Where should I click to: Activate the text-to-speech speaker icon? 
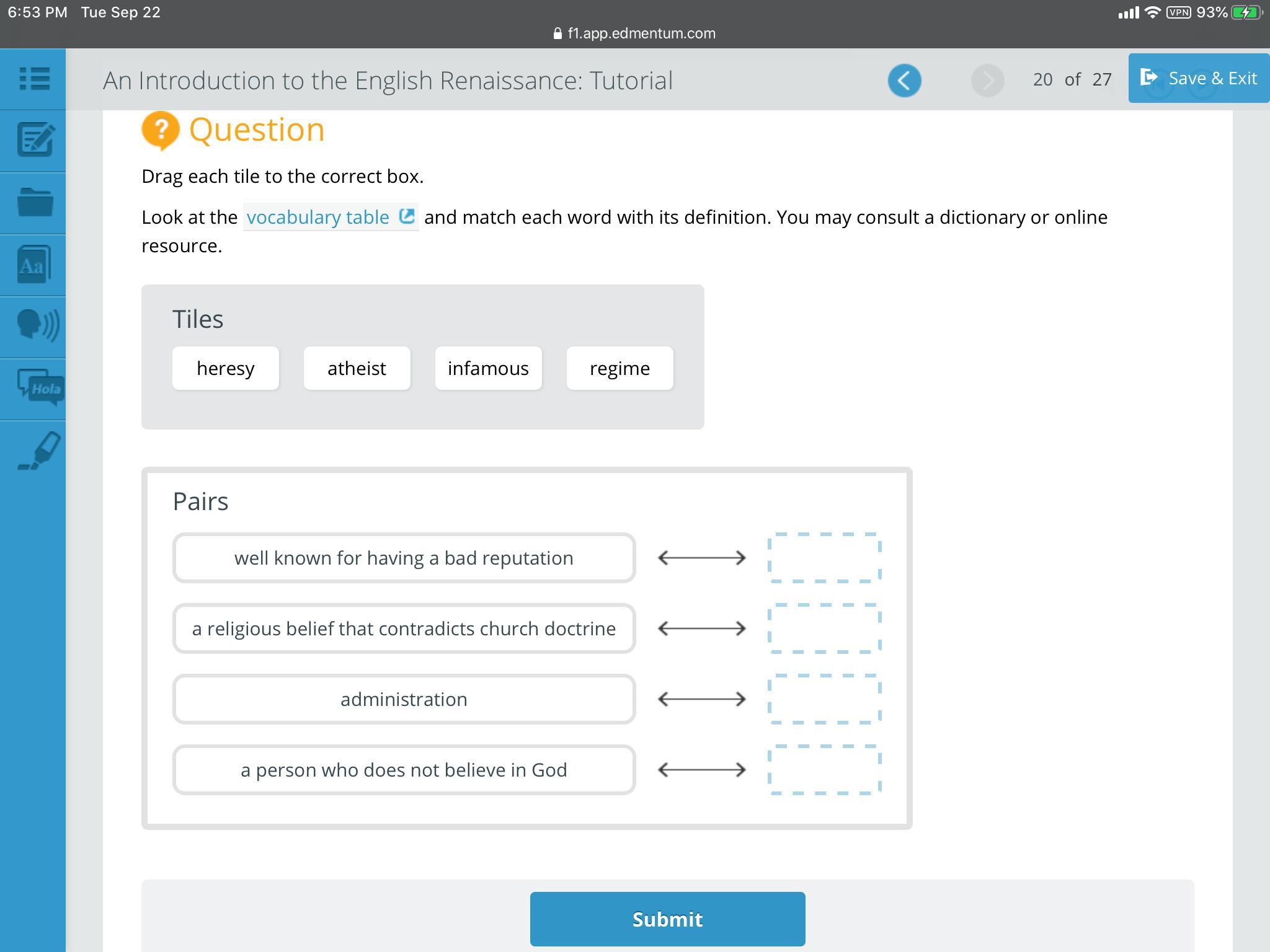tap(36, 326)
